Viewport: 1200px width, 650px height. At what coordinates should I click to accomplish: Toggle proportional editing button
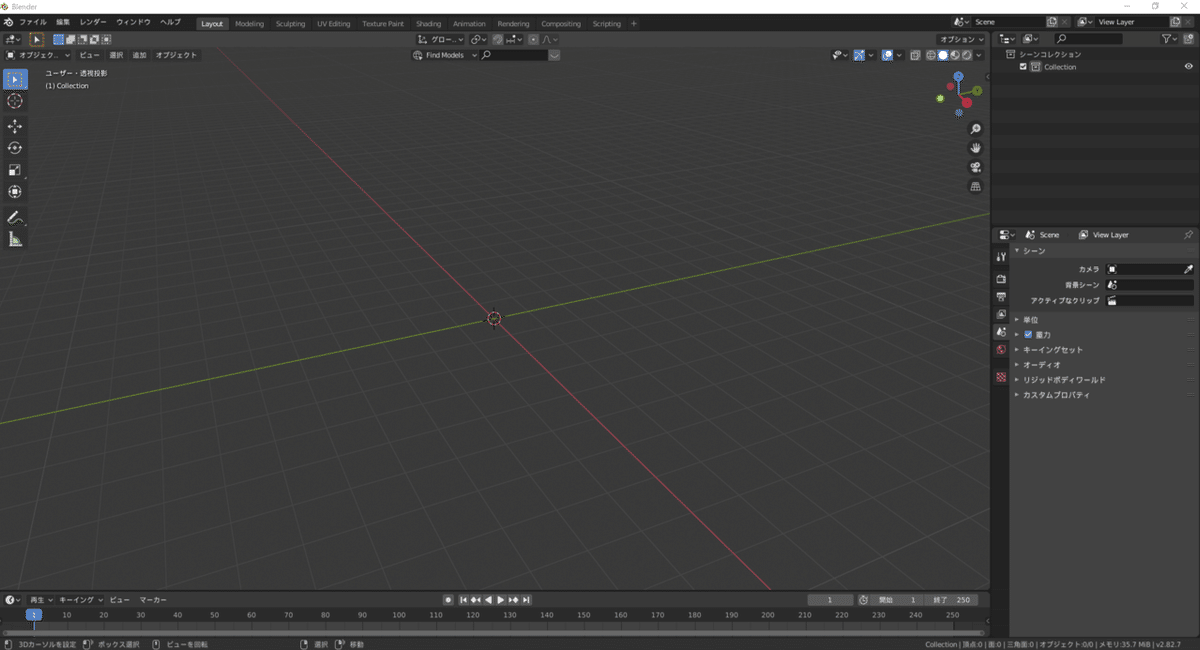click(534, 39)
